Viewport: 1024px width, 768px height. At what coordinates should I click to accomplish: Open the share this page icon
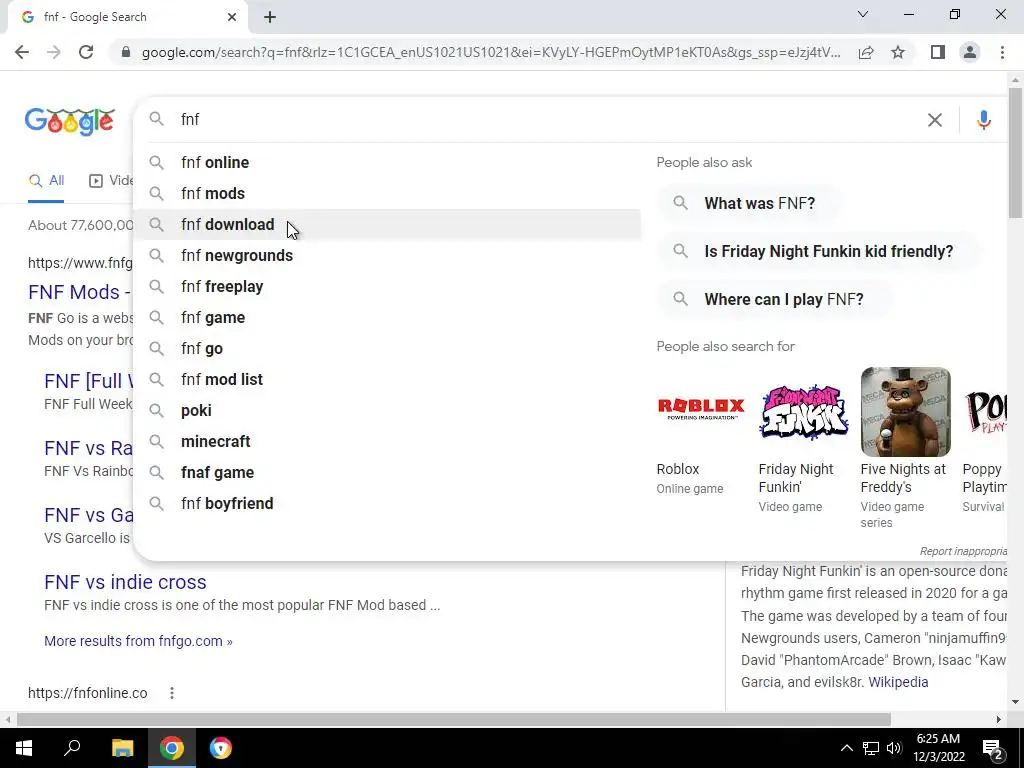point(866,52)
